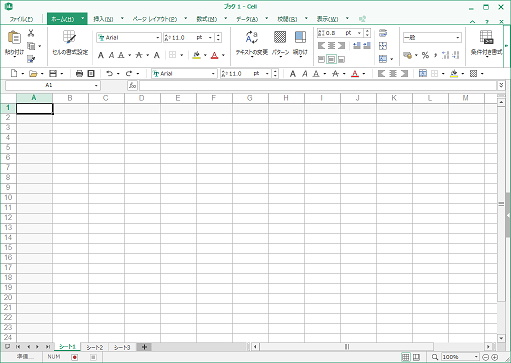Click the Paste clipboard icon in ribbon
Screen dimensions: 511x363
(14, 38)
